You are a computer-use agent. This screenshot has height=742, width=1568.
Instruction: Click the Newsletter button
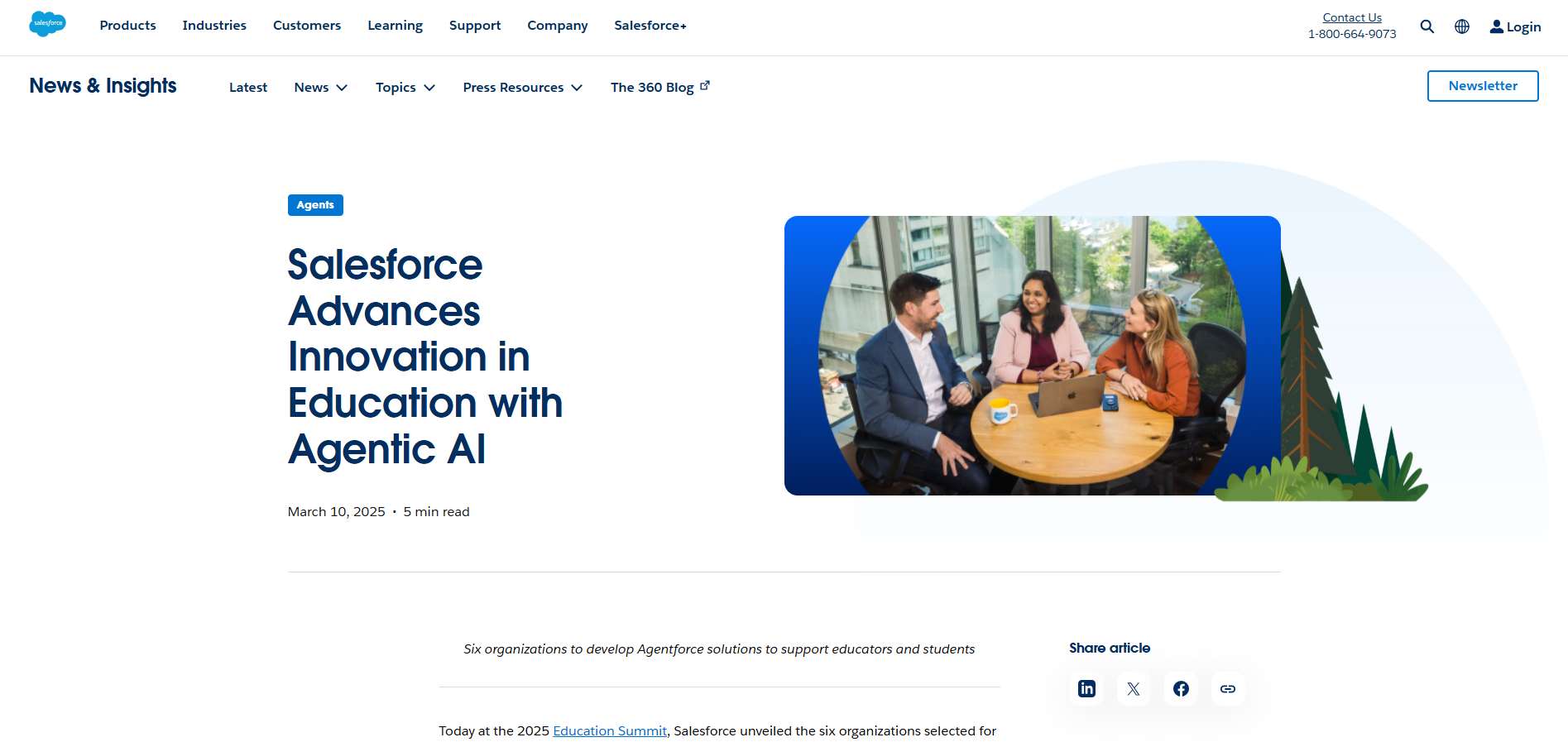click(1482, 86)
